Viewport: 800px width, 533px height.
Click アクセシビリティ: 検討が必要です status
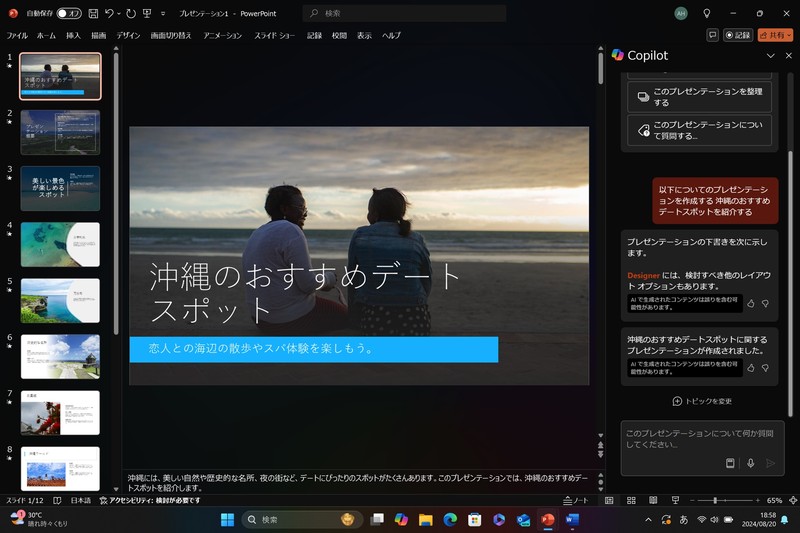click(150, 501)
